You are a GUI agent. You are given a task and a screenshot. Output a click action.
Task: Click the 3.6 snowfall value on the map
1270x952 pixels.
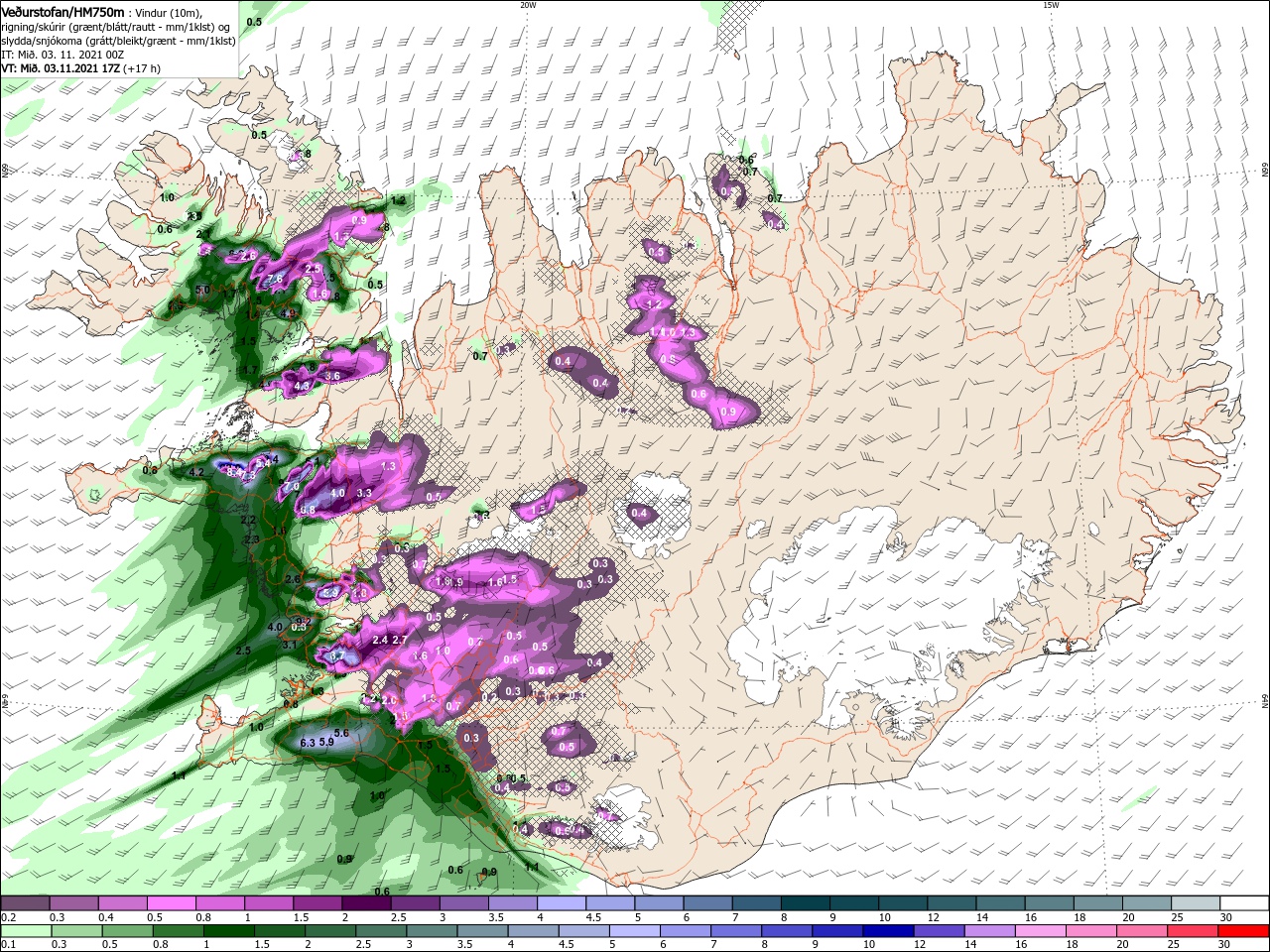[x=332, y=376]
